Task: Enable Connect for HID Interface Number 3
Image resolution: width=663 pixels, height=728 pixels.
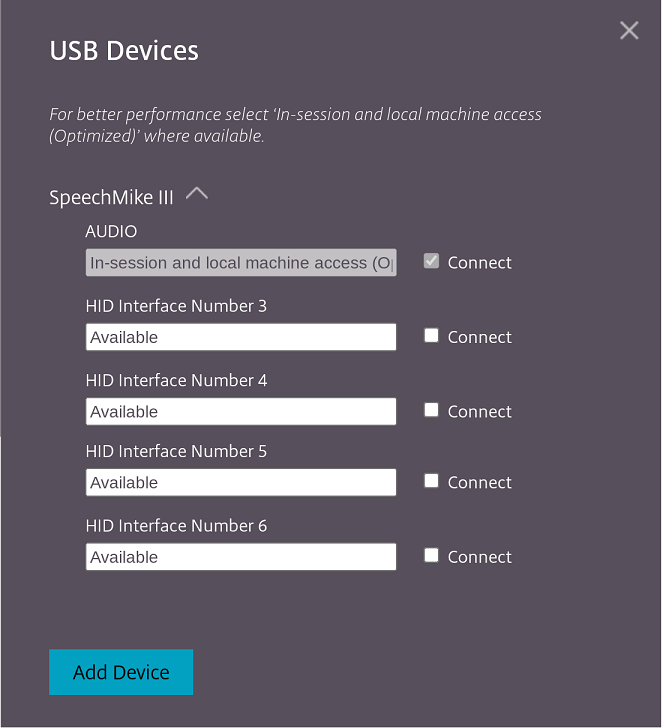Action: [431, 336]
